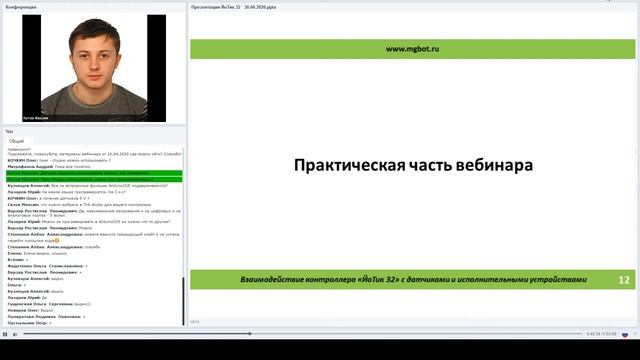Click the flag language icon in player bar
The height and width of the screenshot is (360, 640).
pyautogui.click(x=625, y=334)
